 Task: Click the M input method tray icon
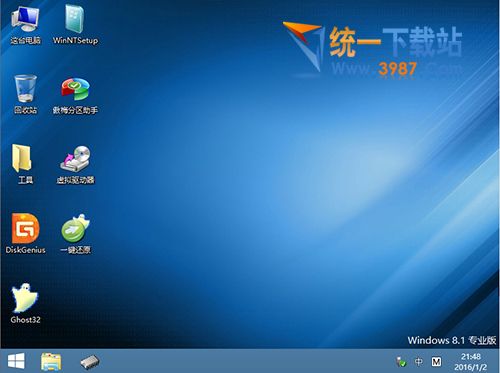436,361
